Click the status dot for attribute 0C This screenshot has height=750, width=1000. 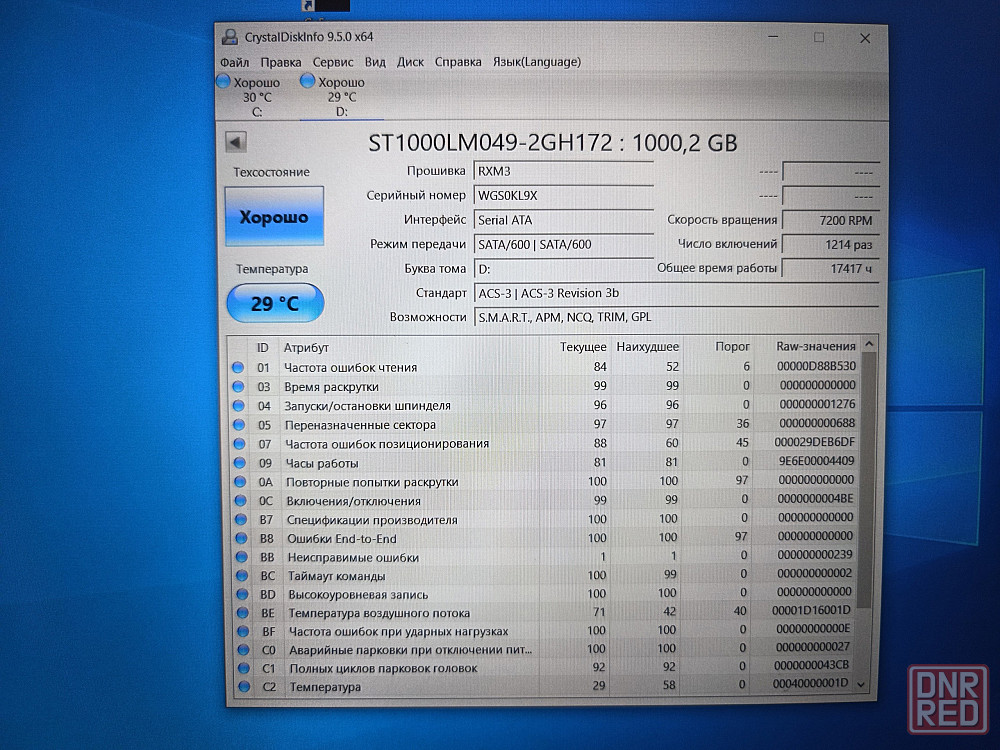point(240,501)
